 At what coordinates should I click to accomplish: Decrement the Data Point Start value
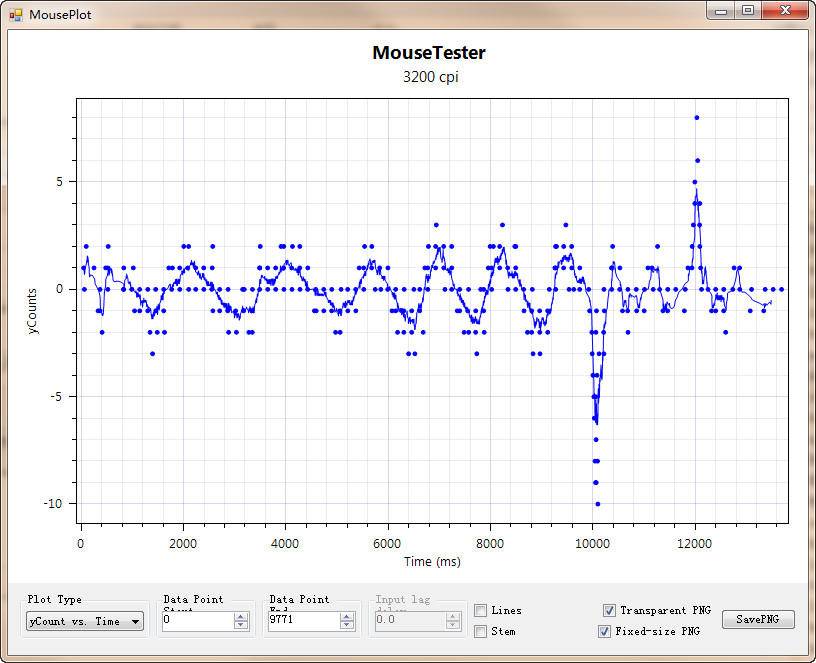[x=240, y=625]
